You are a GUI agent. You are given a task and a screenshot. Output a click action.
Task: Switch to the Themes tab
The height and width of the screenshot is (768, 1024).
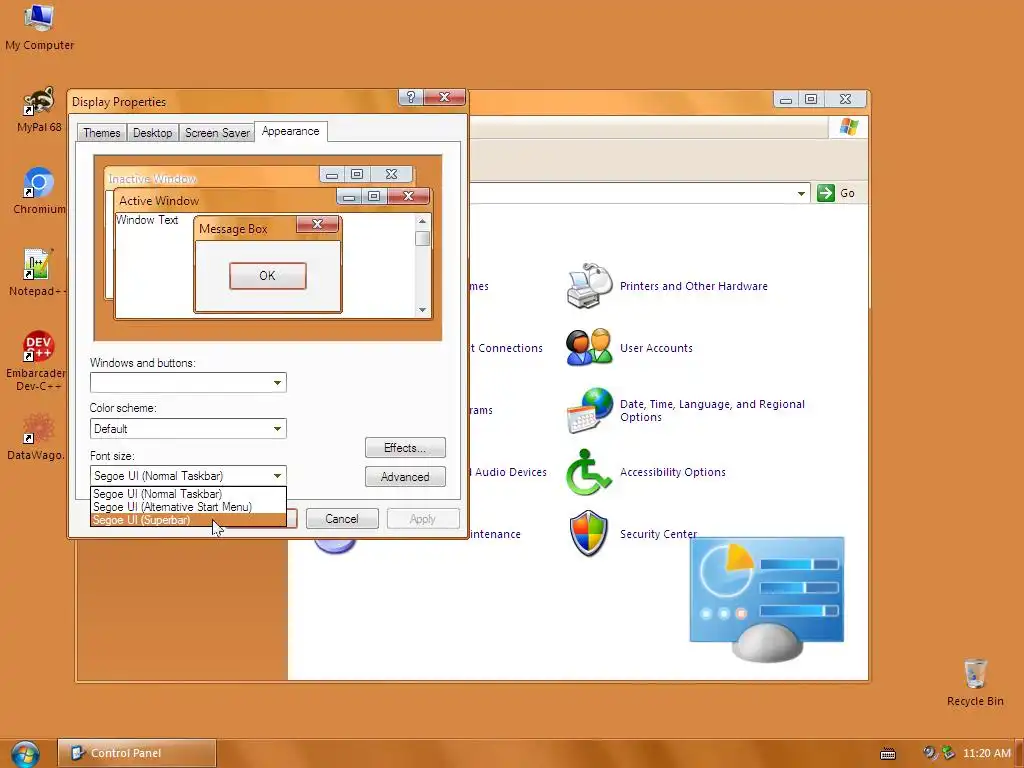(102, 133)
